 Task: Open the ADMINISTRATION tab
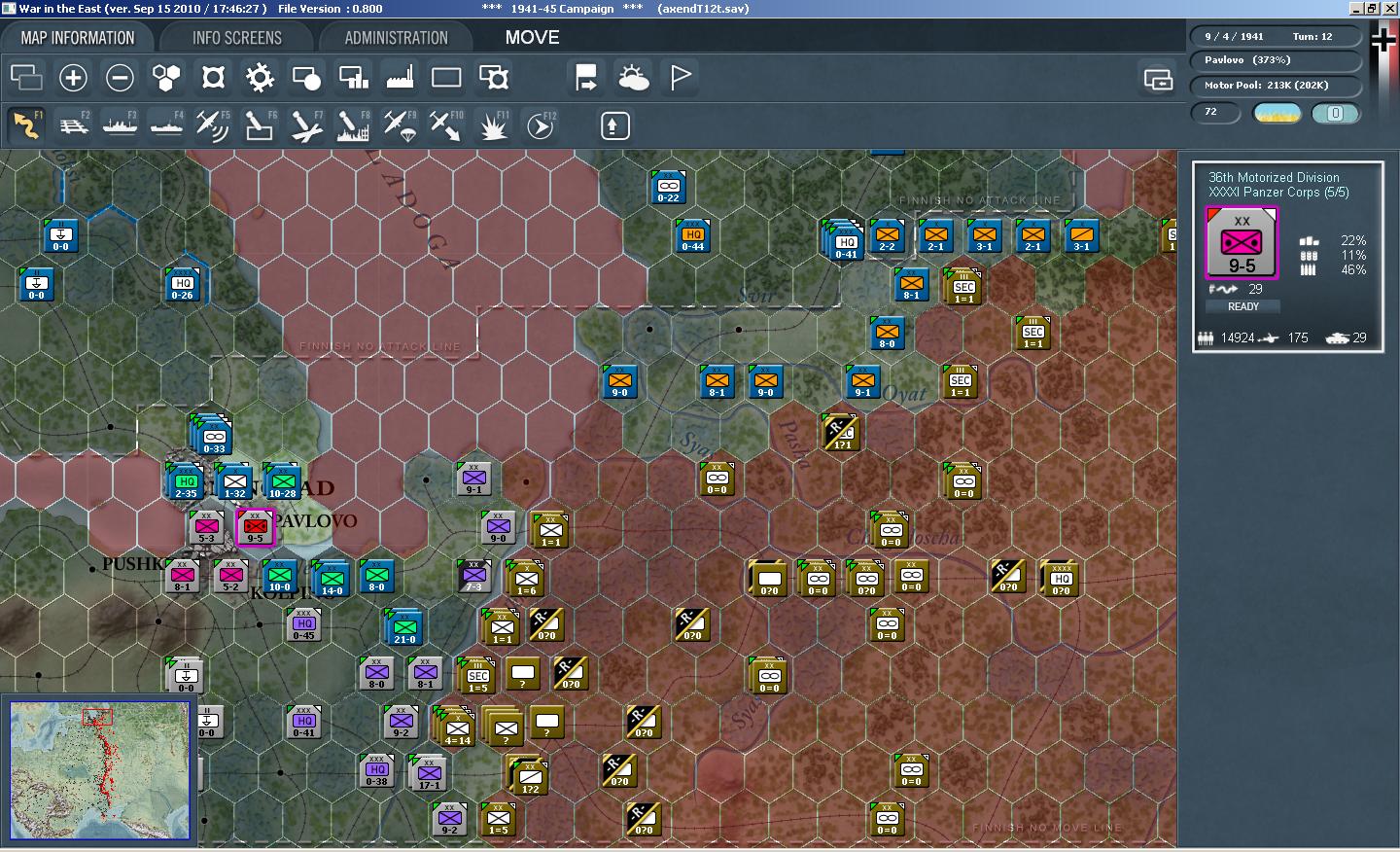click(x=396, y=38)
